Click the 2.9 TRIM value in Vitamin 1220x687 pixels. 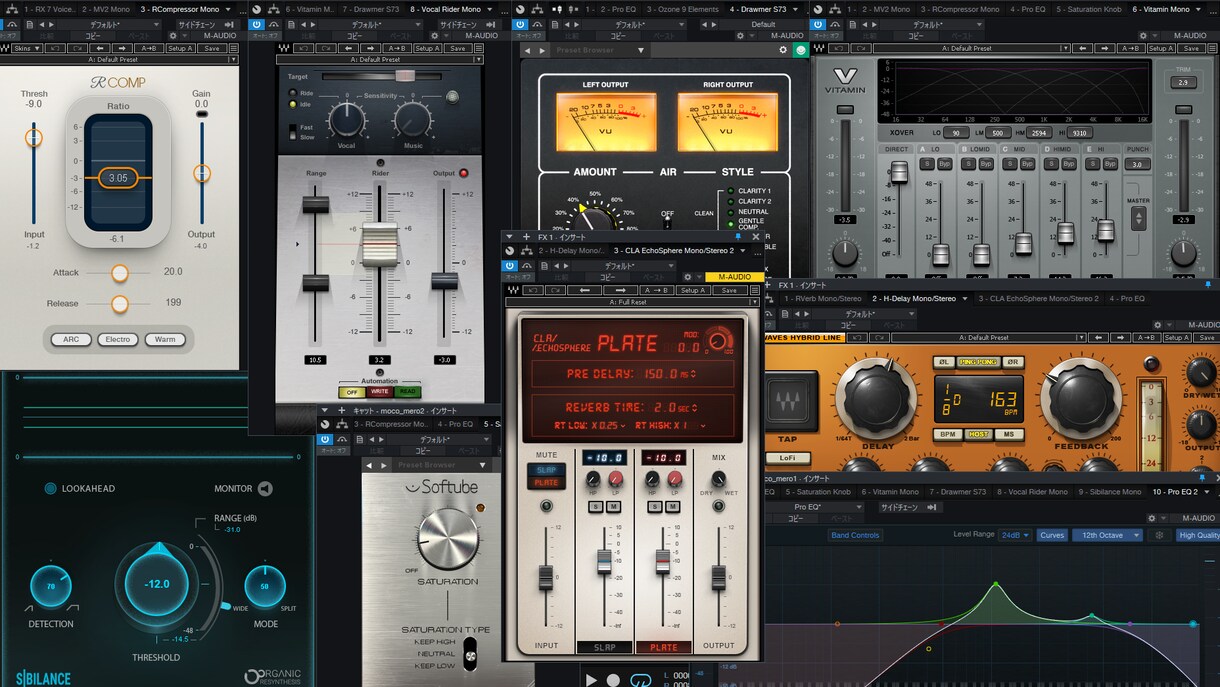pos(1184,82)
